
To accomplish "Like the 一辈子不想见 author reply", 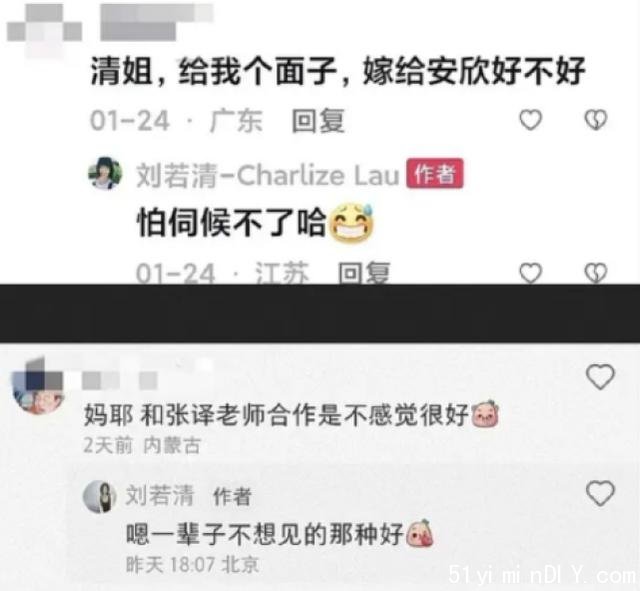I will [600, 493].
